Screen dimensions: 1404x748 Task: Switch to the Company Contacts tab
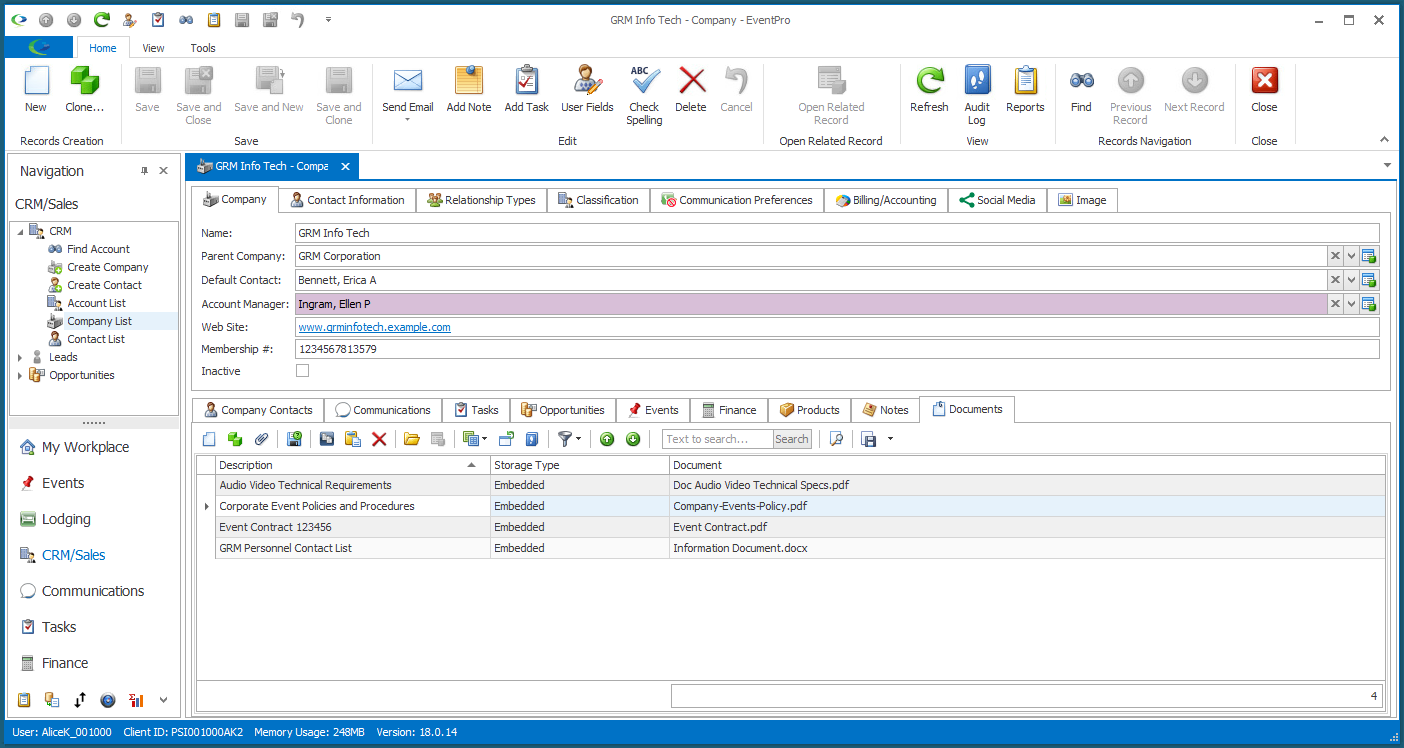tap(258, 410)
